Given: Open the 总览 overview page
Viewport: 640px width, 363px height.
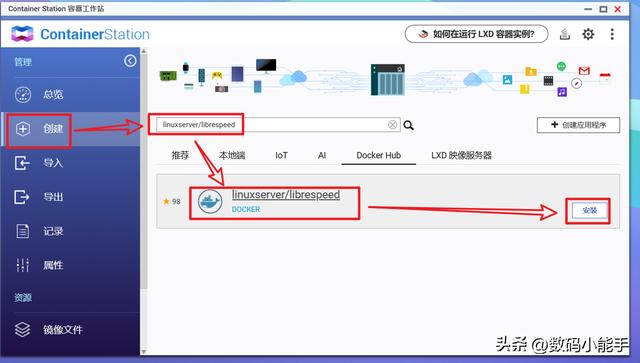Looking at the screenshot, I should pyautogui.click(x=70, y=94).
